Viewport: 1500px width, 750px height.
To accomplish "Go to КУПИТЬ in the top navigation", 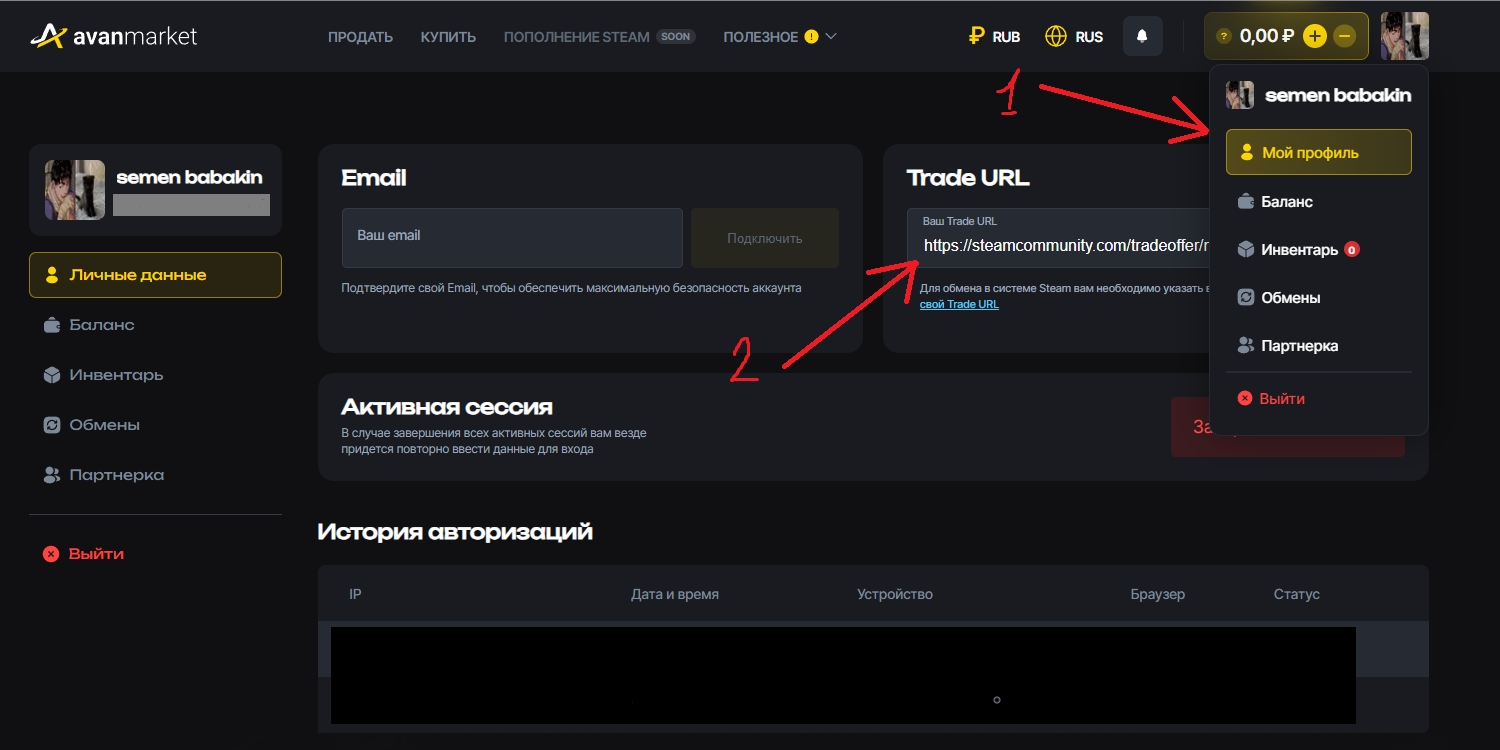I will [448, 37].
